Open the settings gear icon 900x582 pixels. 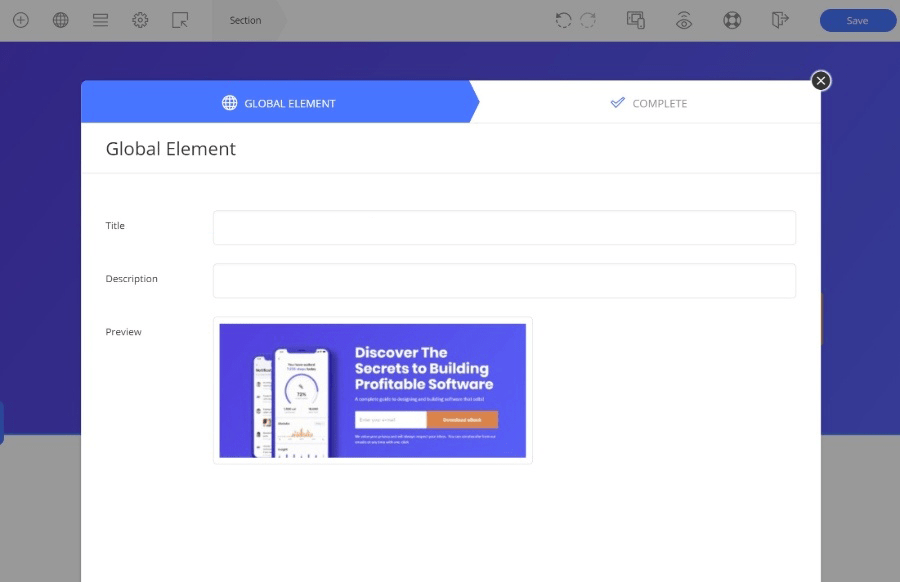point(140,20)
